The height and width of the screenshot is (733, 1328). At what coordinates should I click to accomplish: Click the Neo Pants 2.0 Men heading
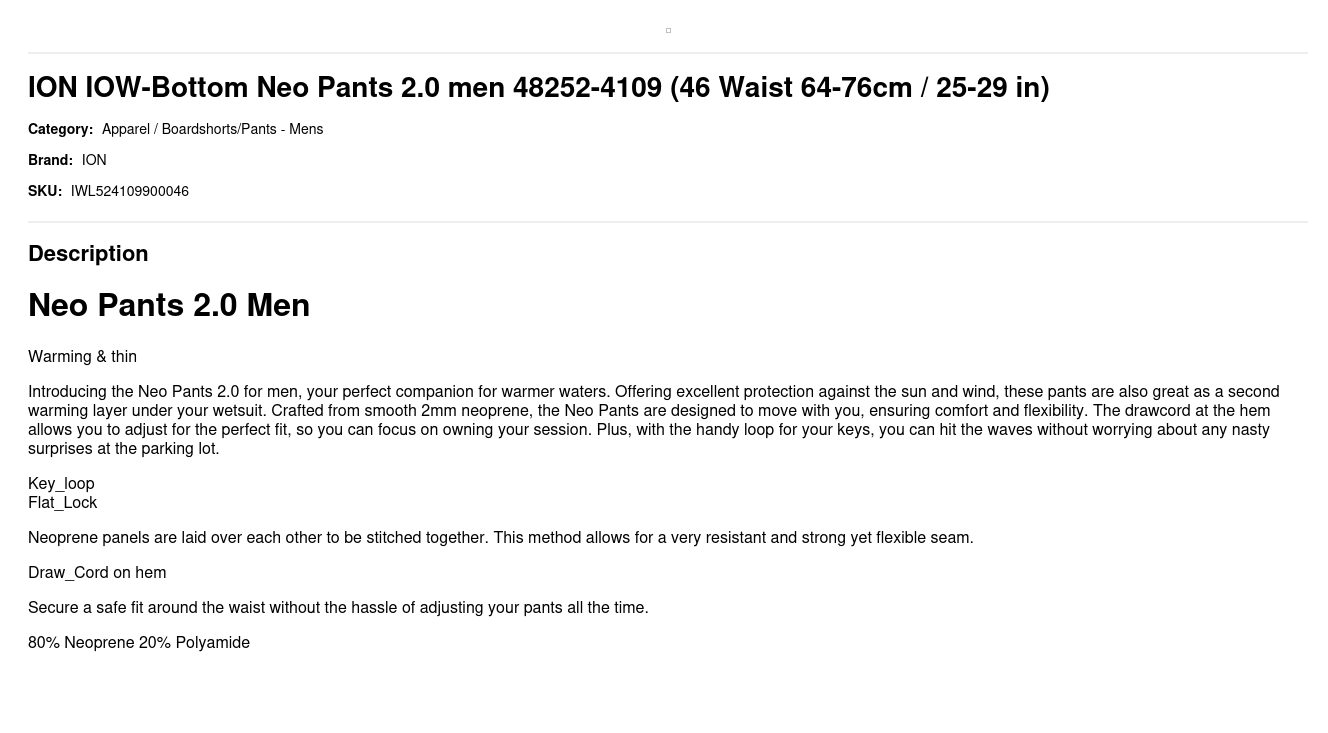[169, 305]
